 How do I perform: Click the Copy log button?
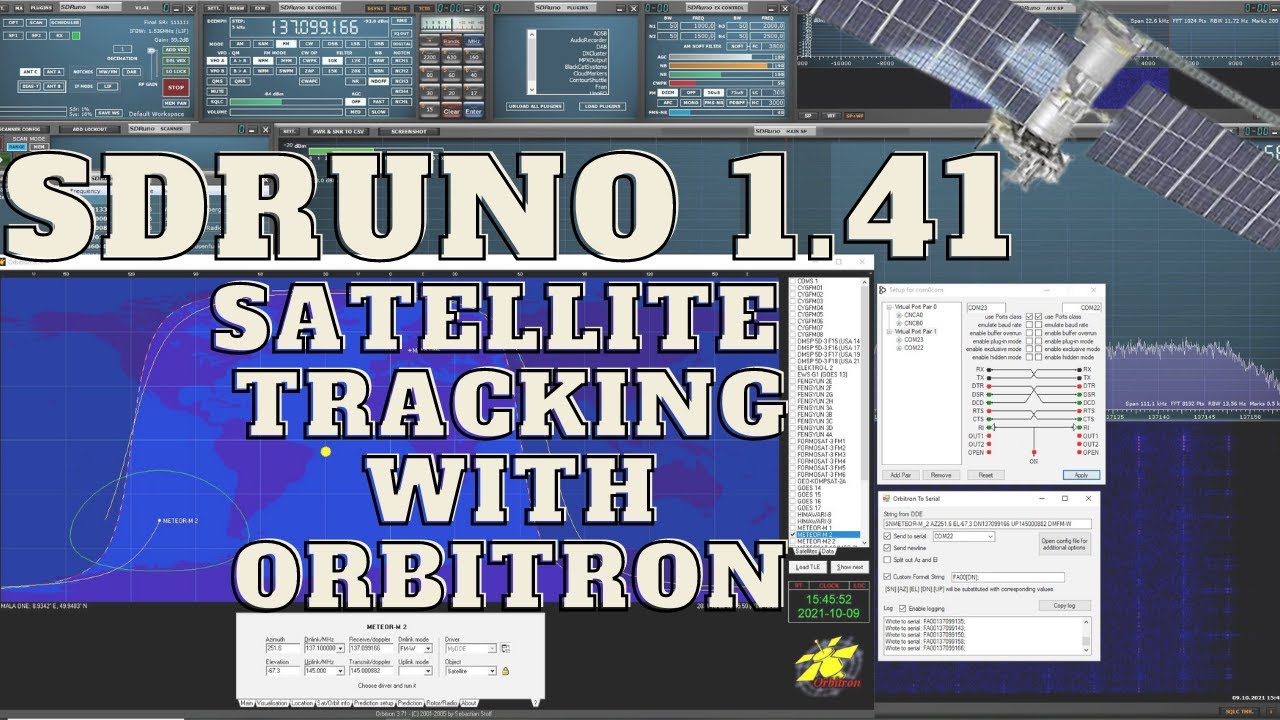click(1065, 605)
